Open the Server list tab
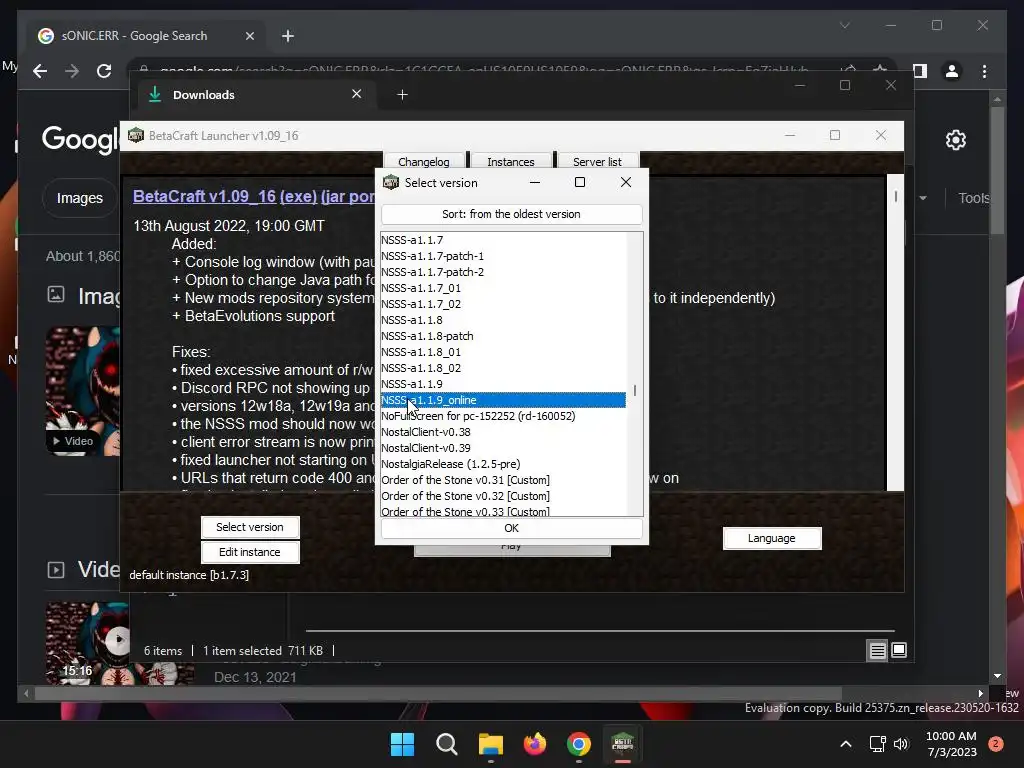This screenshot has height=768, width=1024. (597, 161)
